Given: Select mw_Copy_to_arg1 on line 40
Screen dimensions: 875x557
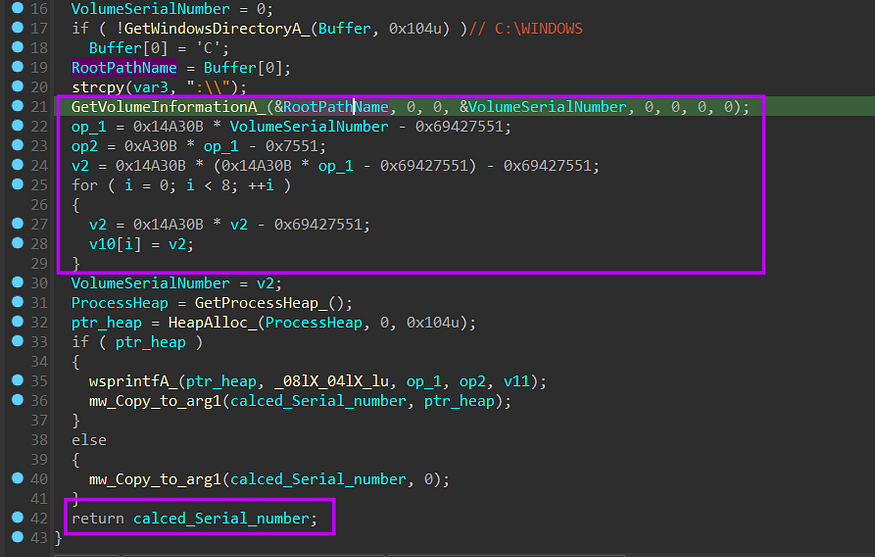Looking at the screenshot, I should pos(155,479).
